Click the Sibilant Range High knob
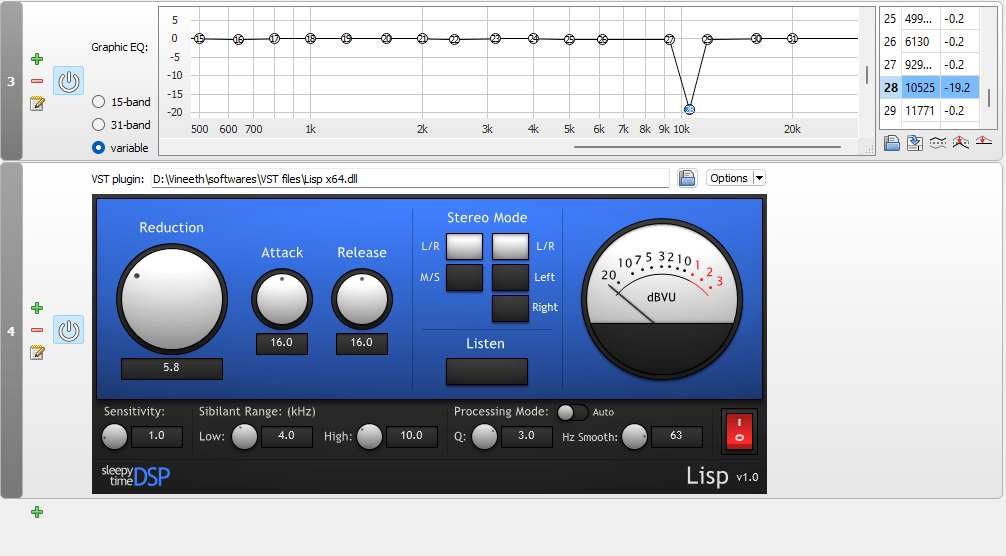 point(370,437)
